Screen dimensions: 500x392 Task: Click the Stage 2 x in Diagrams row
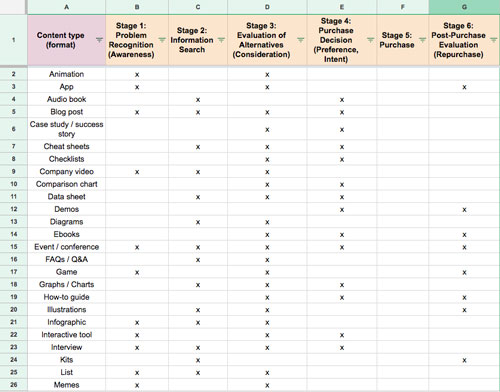point(198,222)
